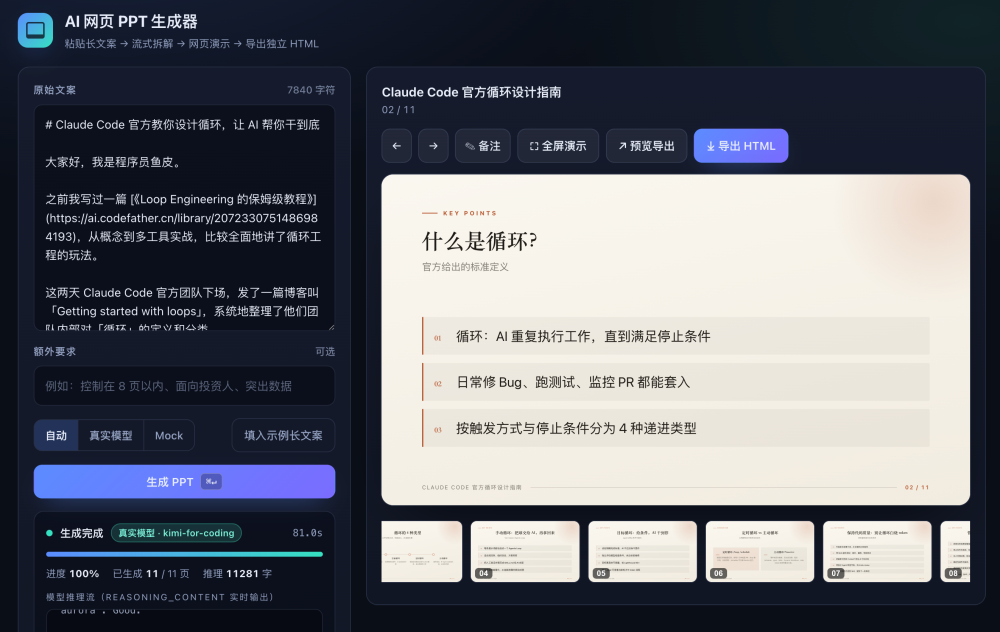Click the 81.0s elapsed time
1000x632 pixels.
point(307,533)
